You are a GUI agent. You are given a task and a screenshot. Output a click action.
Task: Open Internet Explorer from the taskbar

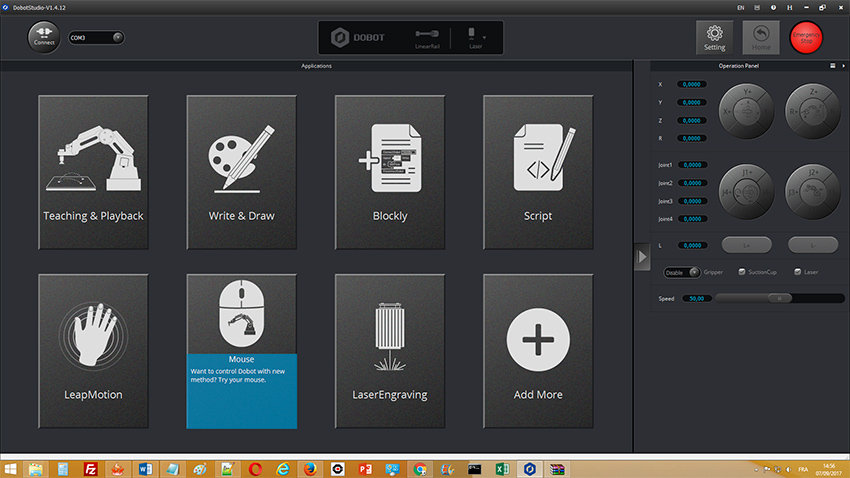[283, 469]
